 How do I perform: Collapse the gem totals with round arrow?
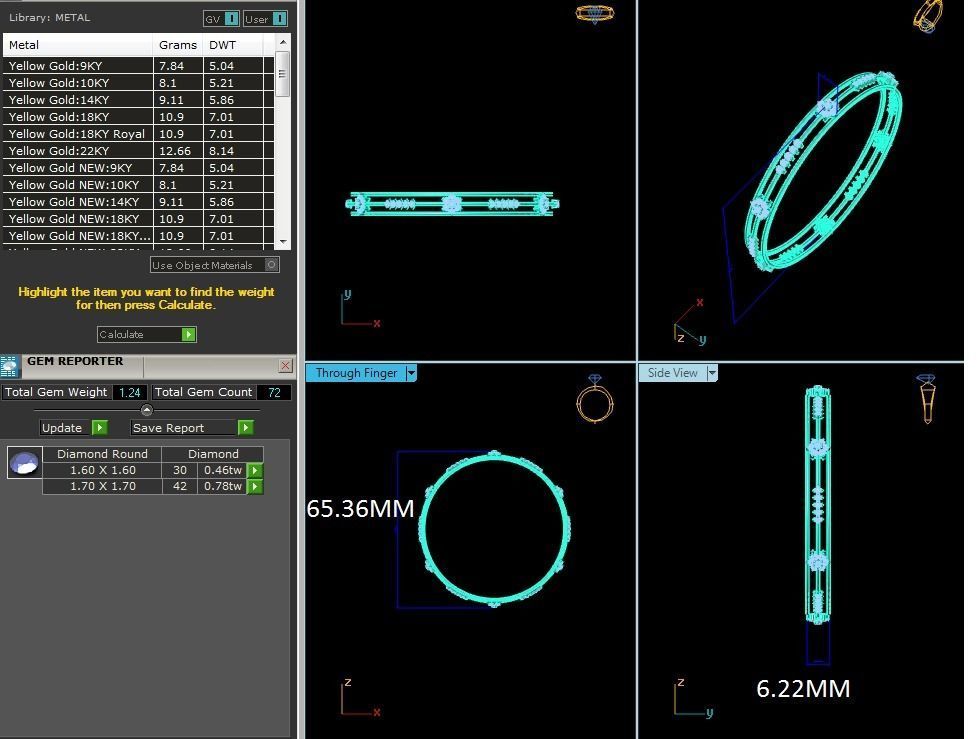pyautogui.click(x=147, y=410)
